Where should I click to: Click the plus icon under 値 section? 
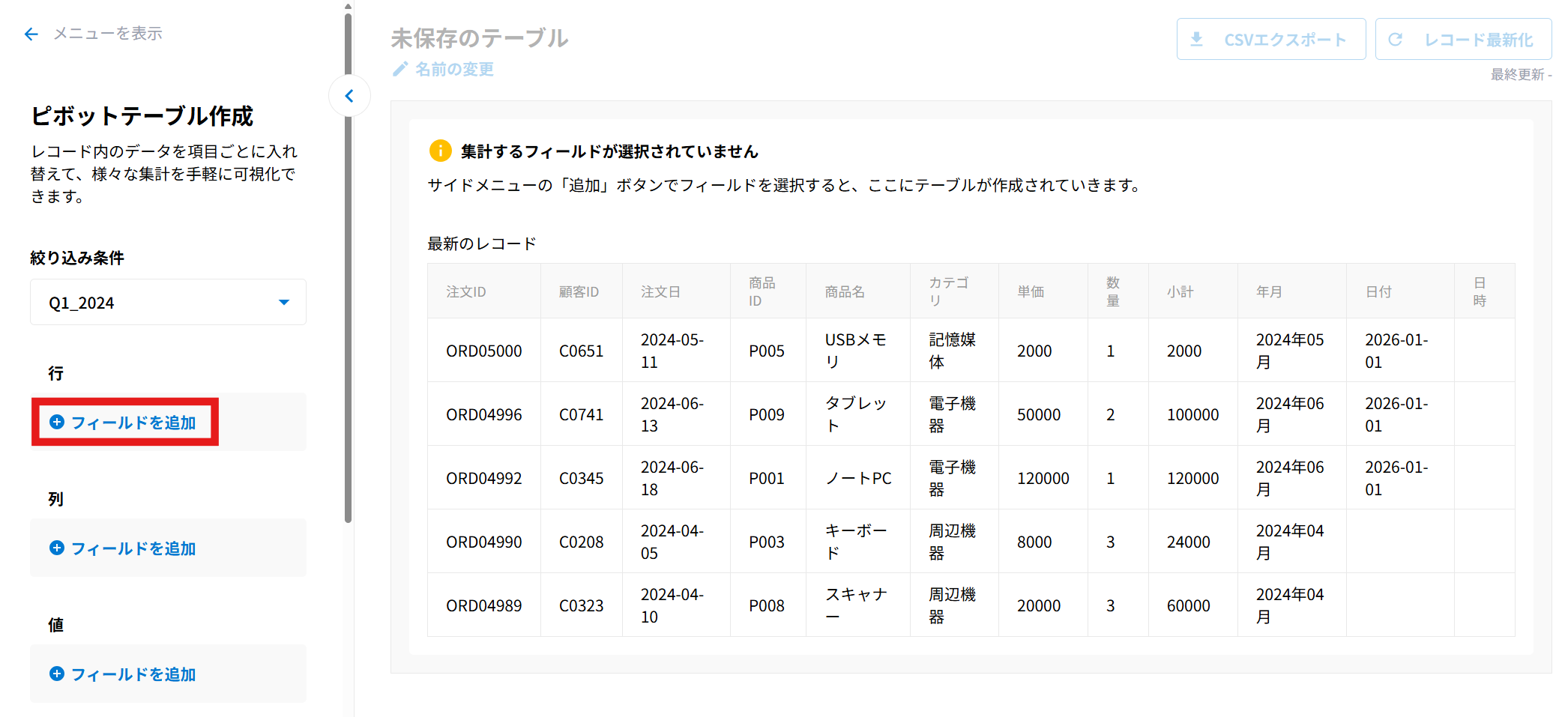tap(57, 674)
